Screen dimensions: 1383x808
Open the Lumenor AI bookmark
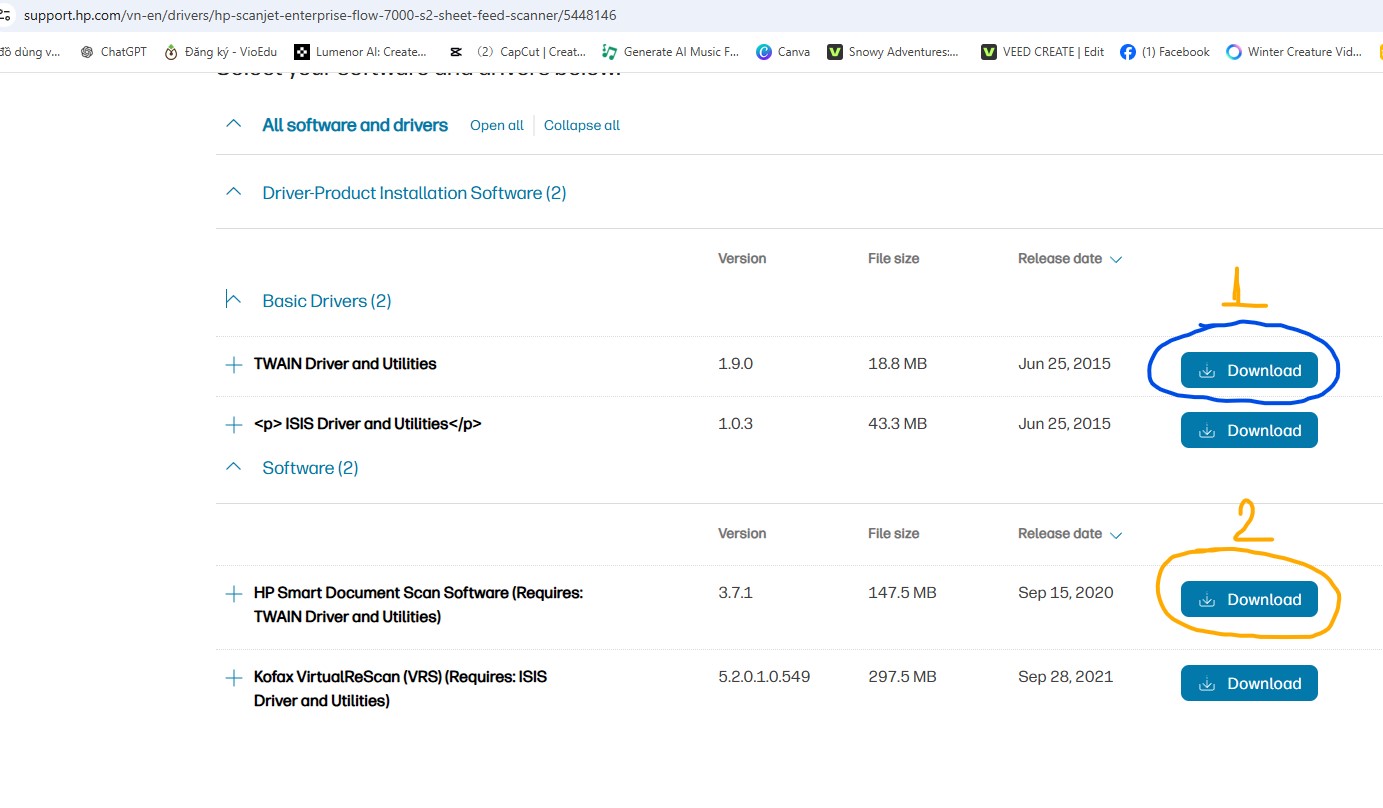pyautogui.click(x=360, y=52)
